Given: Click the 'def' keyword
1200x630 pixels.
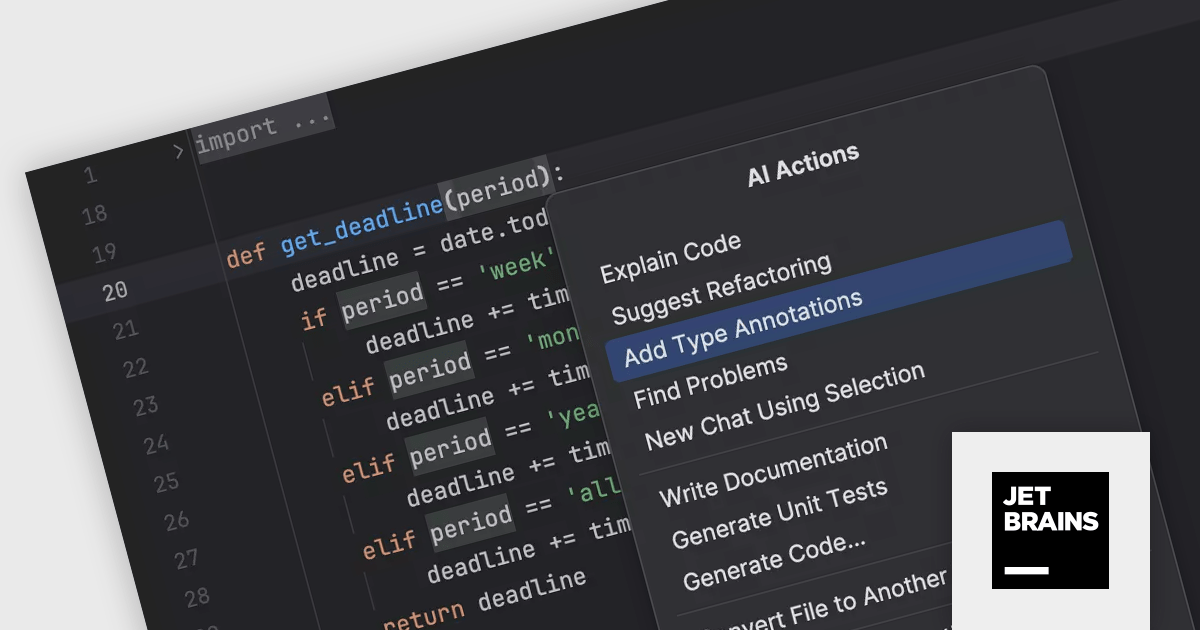Looking at the screenshot, I should tap(246, 255).
